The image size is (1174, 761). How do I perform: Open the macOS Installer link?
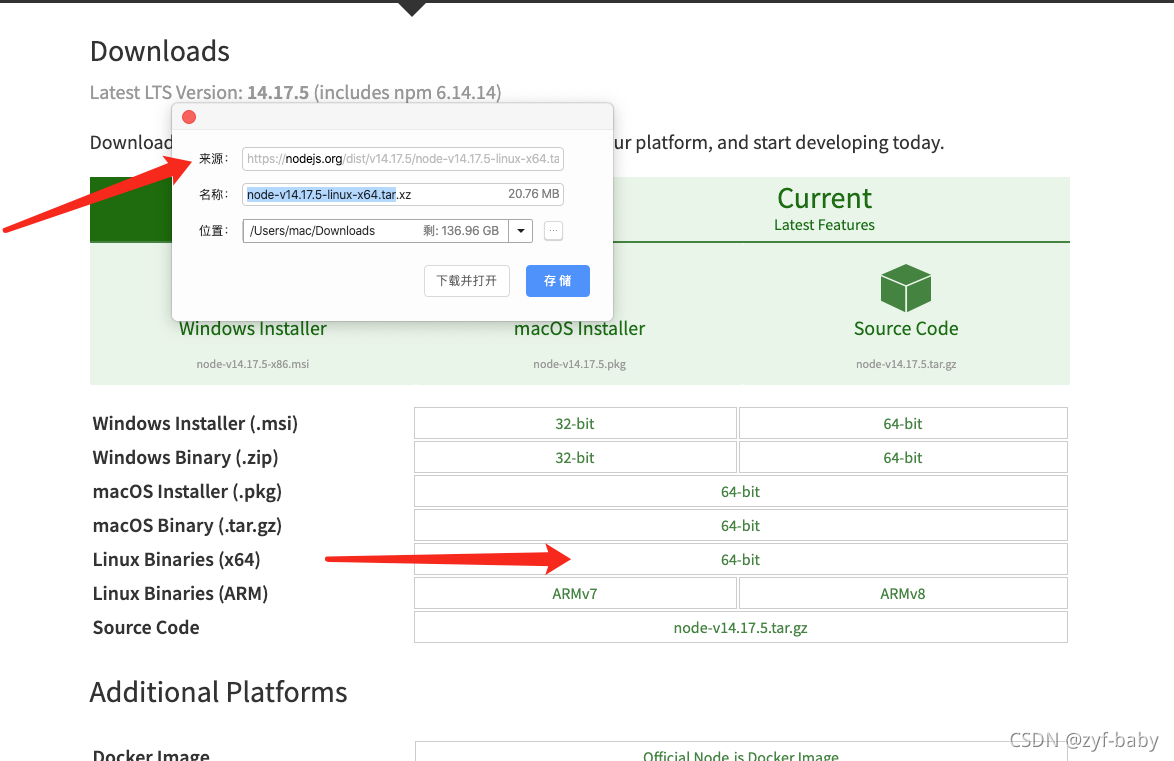580,329
